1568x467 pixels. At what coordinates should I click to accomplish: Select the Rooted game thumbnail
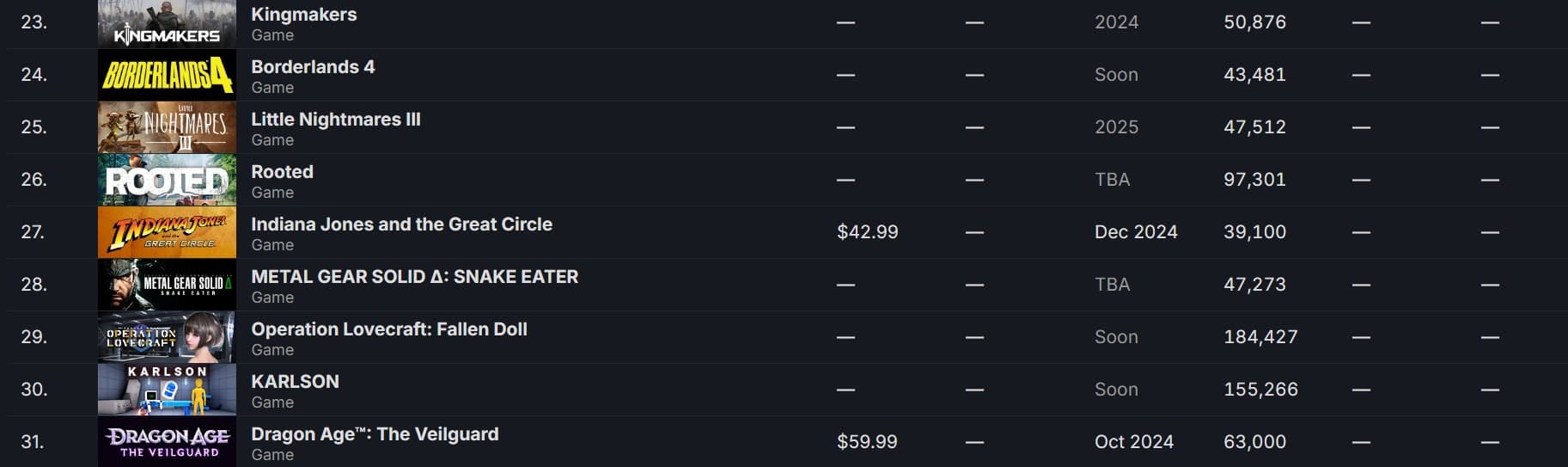167,180
